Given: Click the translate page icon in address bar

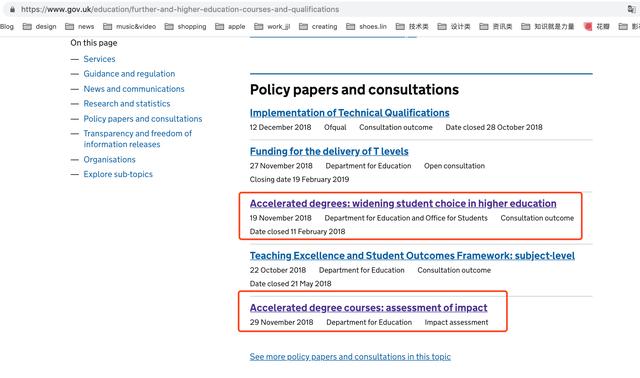Looking at the screenshot, I should click(x=631, y=9).
